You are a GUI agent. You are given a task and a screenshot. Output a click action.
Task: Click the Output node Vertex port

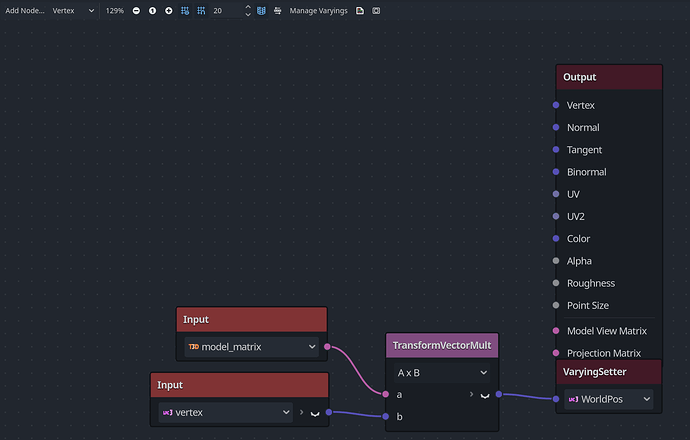pyautogui.click(x=556, y=105)
